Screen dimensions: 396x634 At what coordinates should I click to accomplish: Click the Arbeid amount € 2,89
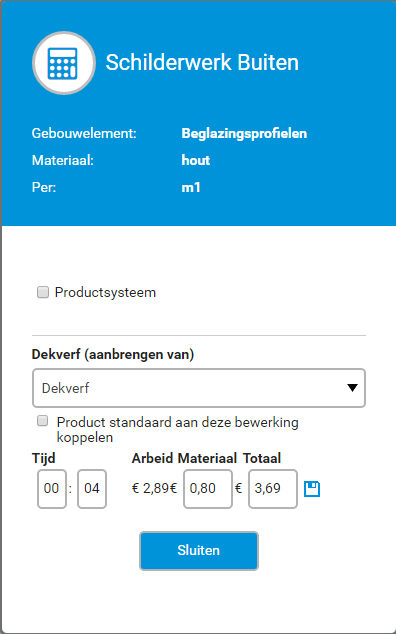pyautogui.click(x=150, y=488)
